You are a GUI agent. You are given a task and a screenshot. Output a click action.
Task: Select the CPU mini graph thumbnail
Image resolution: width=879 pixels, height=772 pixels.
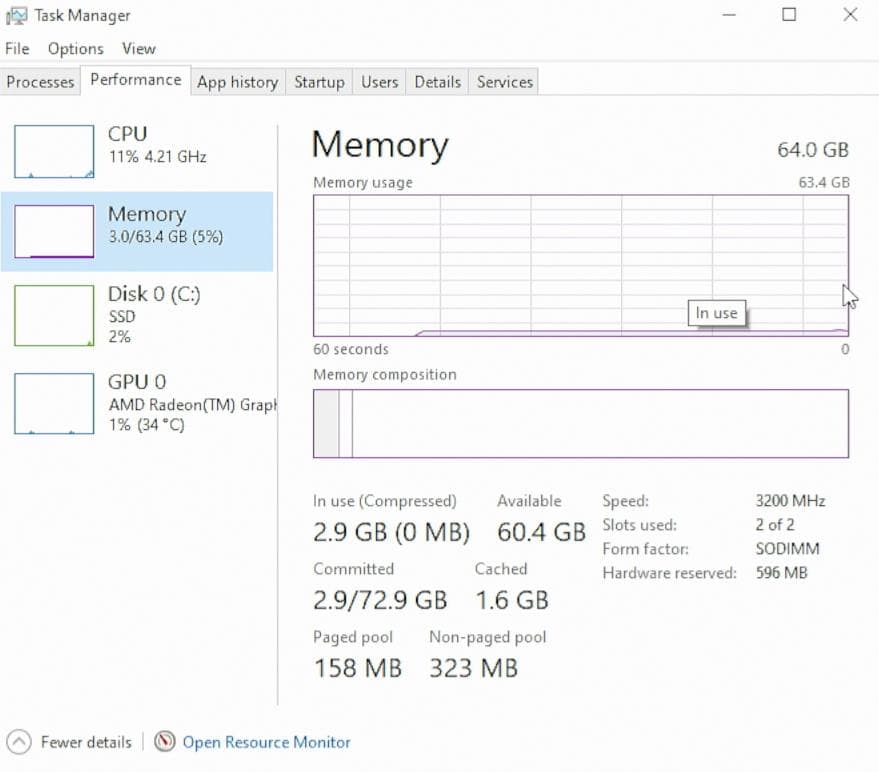tap(54, 152)
